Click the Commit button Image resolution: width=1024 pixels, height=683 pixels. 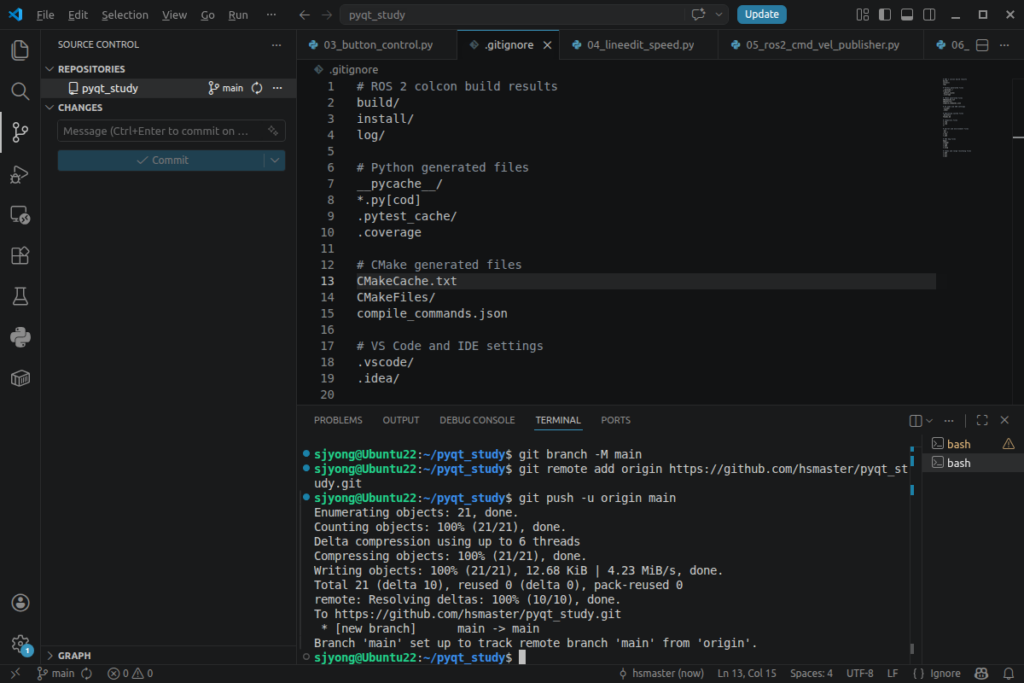point(161,161)
